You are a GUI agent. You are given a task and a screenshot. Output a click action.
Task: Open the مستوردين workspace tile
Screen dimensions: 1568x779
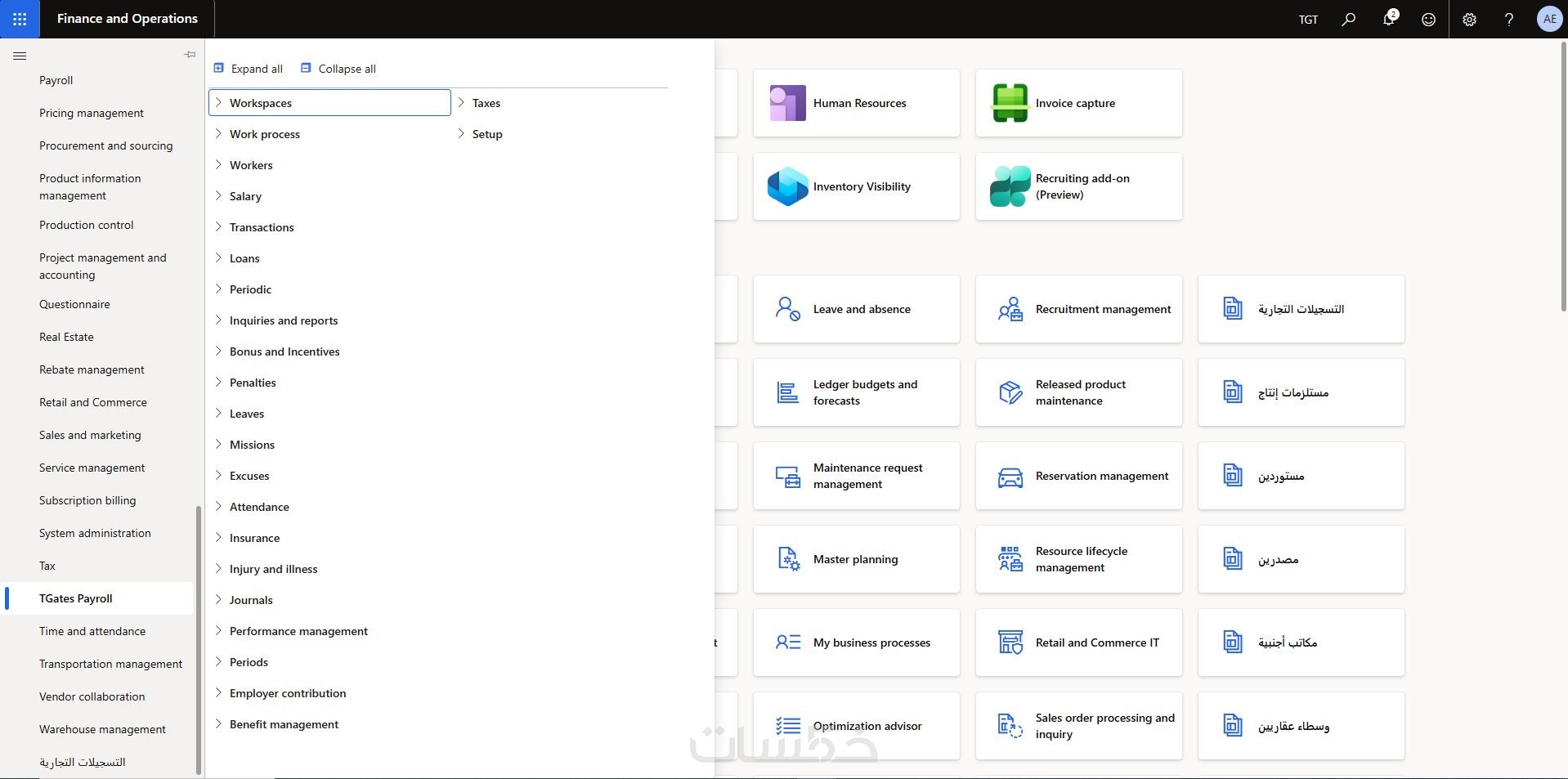click(x=1301, y=476)
